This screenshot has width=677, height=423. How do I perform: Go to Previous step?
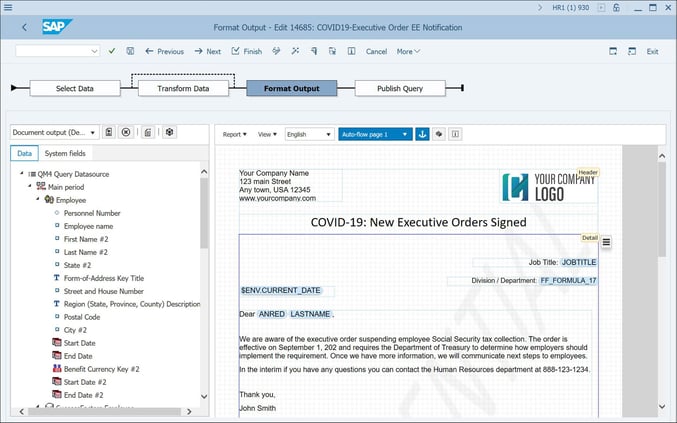[165, 51]
